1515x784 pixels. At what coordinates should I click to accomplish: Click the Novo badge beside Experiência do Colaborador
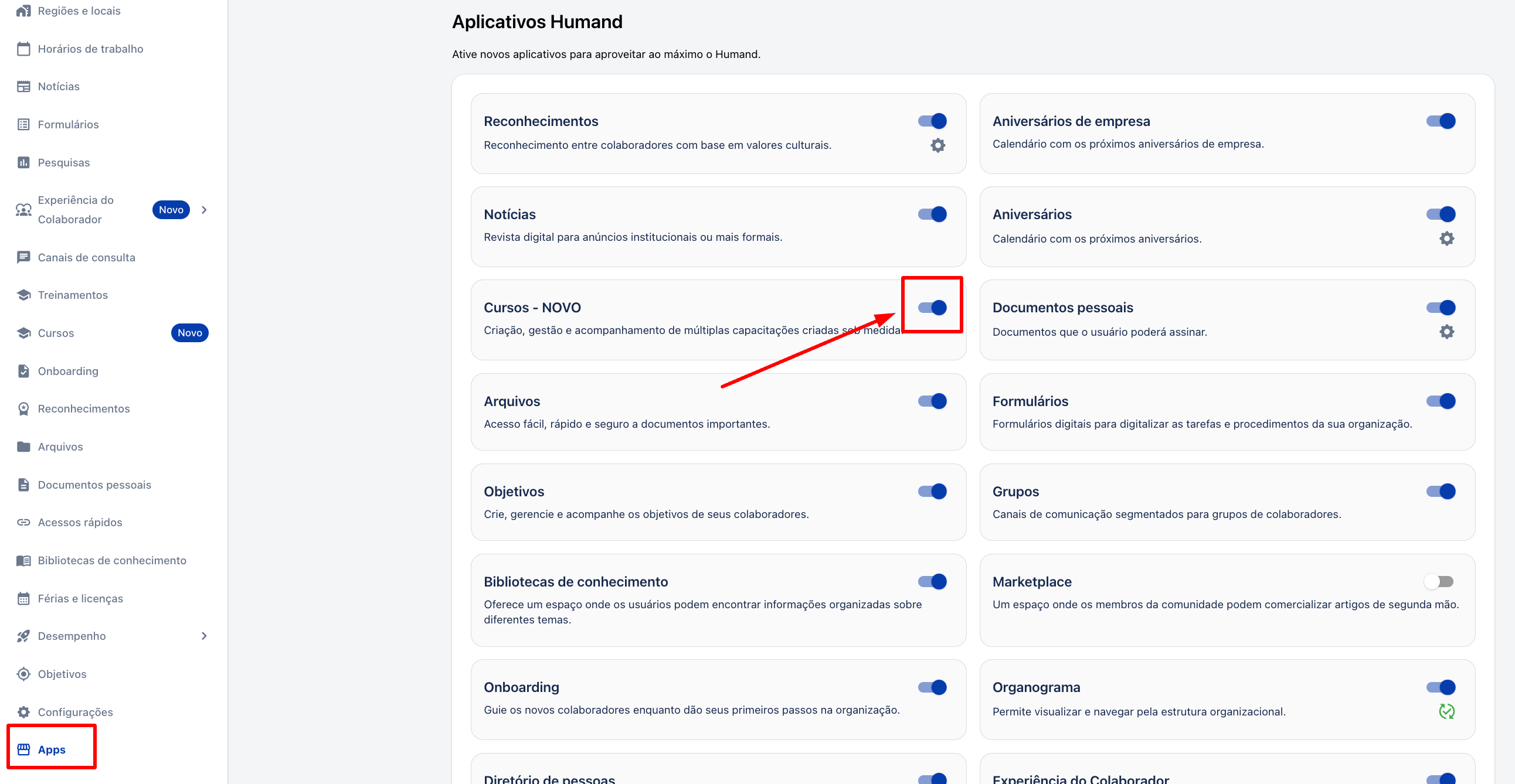171,210
